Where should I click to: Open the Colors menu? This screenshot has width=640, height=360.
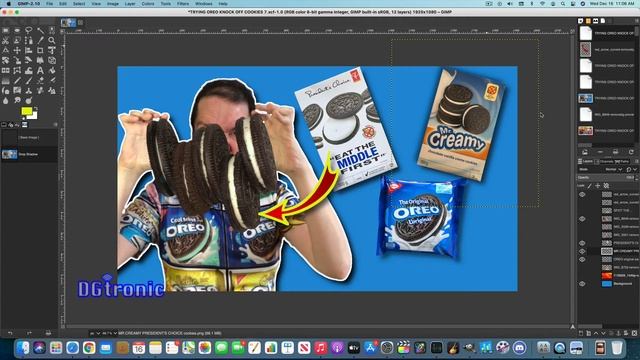[148, 3]
